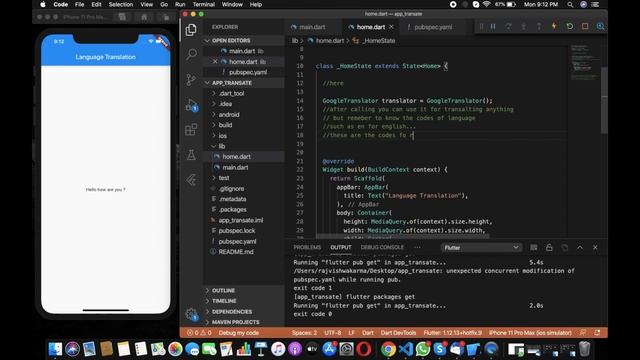640x360 pixels.
Task: Click the debug Step Out button
Action: 539,27
